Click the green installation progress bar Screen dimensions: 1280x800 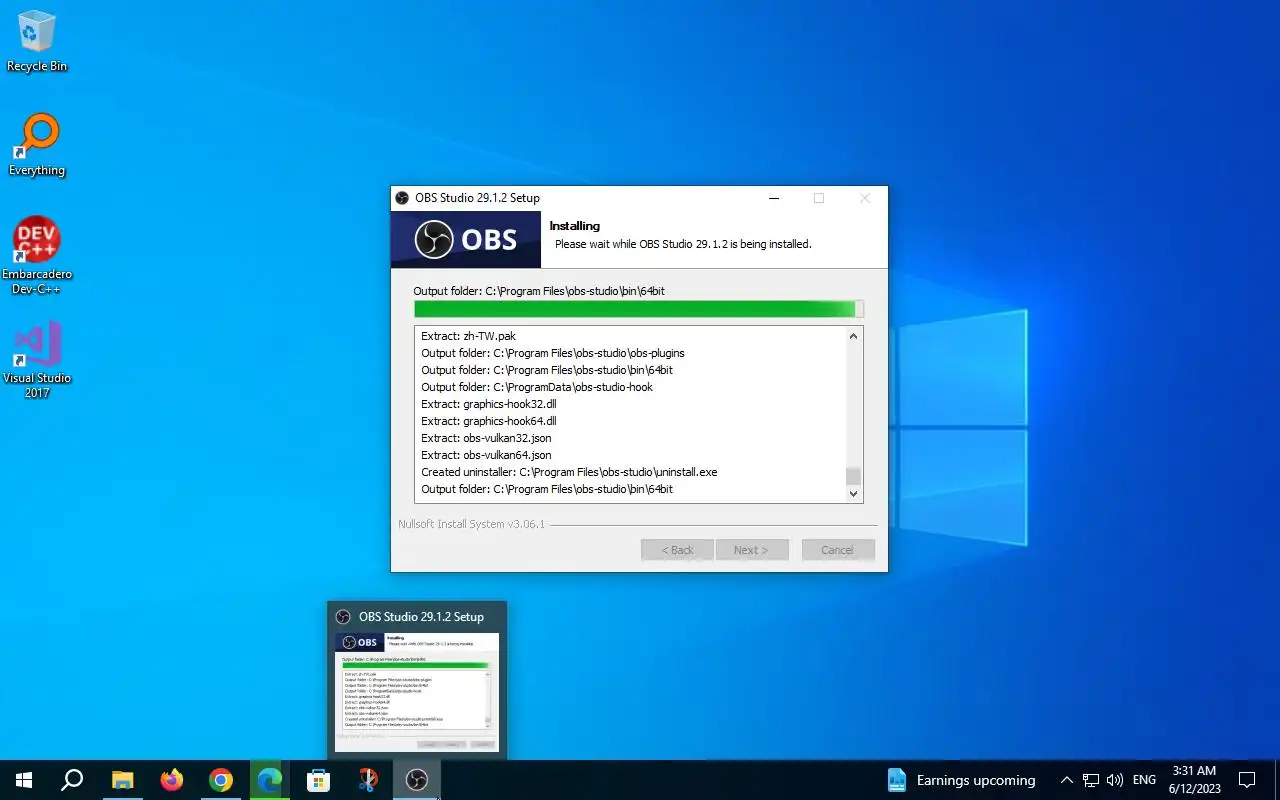(639, 309)
